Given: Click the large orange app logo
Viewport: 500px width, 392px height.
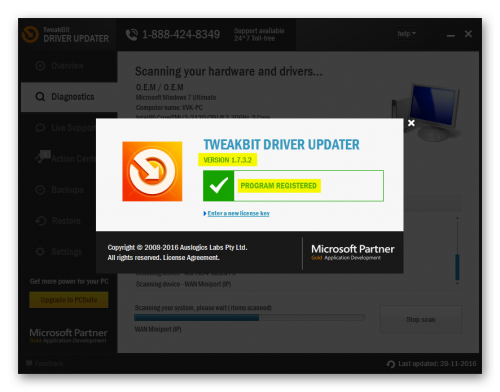Looking at the screenshot, I should click(x=152, y=171).
